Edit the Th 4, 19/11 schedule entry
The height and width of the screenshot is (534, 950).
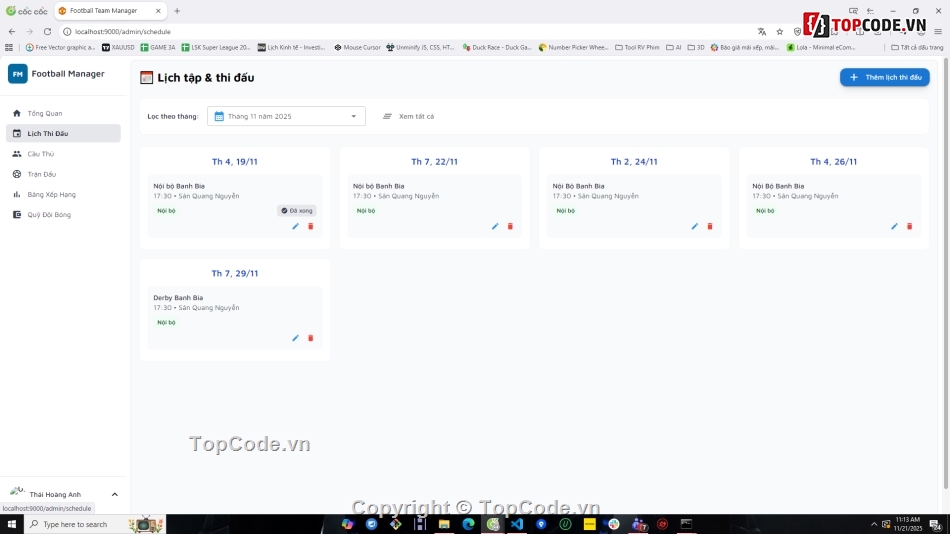(296, 226)
